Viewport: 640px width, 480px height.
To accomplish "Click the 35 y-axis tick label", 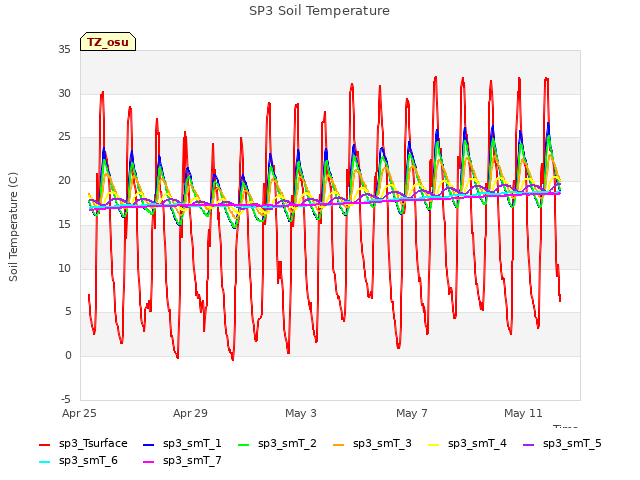I will 64,49.
